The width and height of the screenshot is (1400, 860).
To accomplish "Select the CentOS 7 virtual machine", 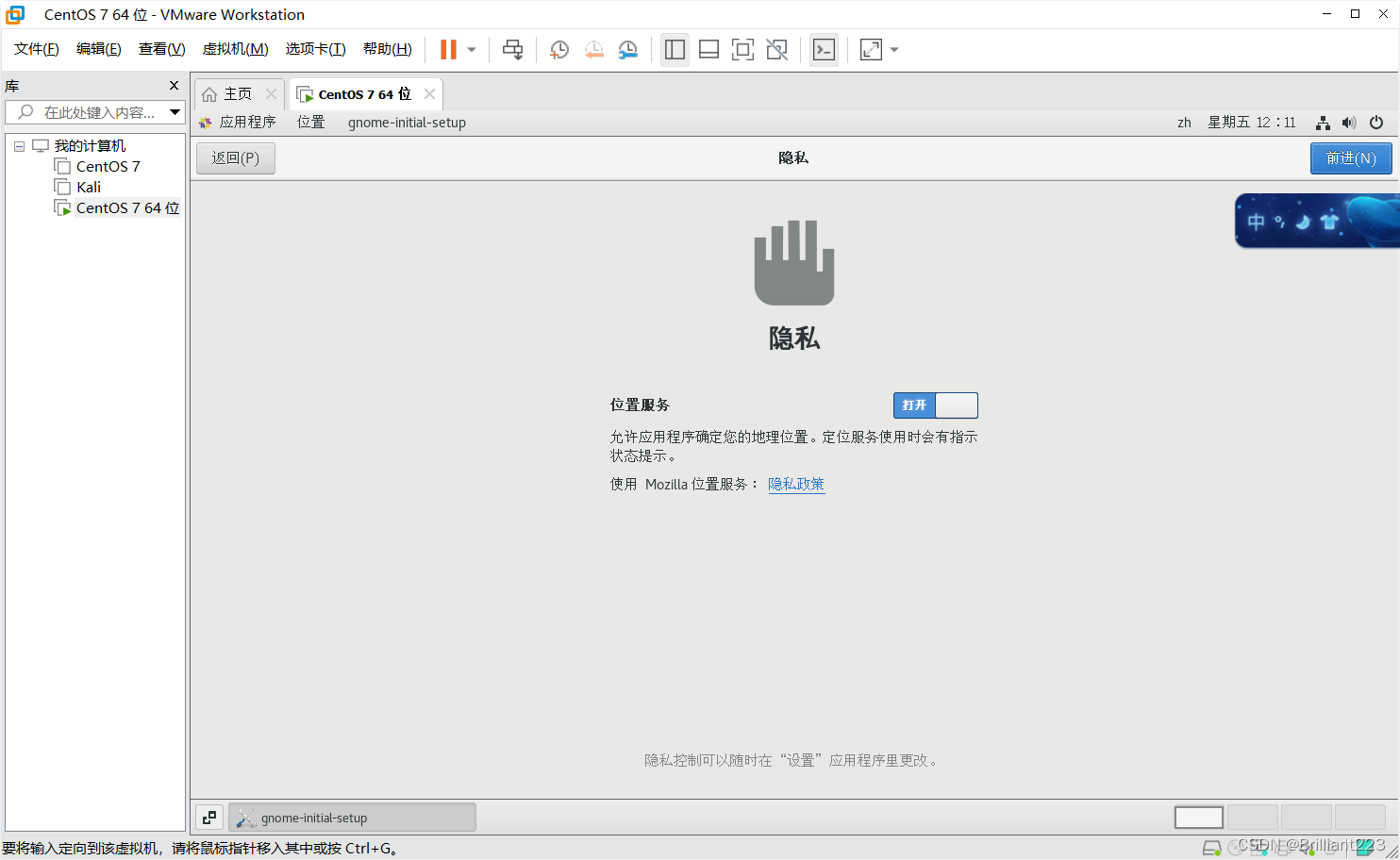I will [x=108, y=167].
